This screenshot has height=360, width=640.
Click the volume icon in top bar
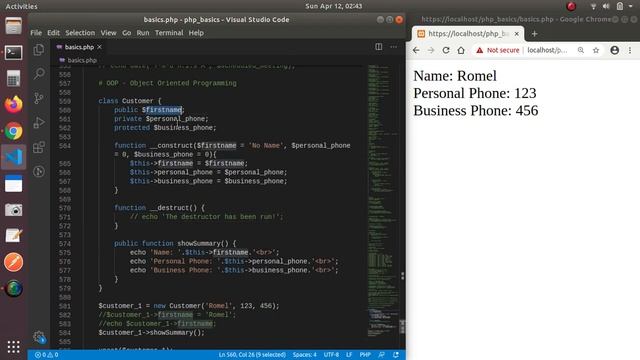(x=606, y=6)
